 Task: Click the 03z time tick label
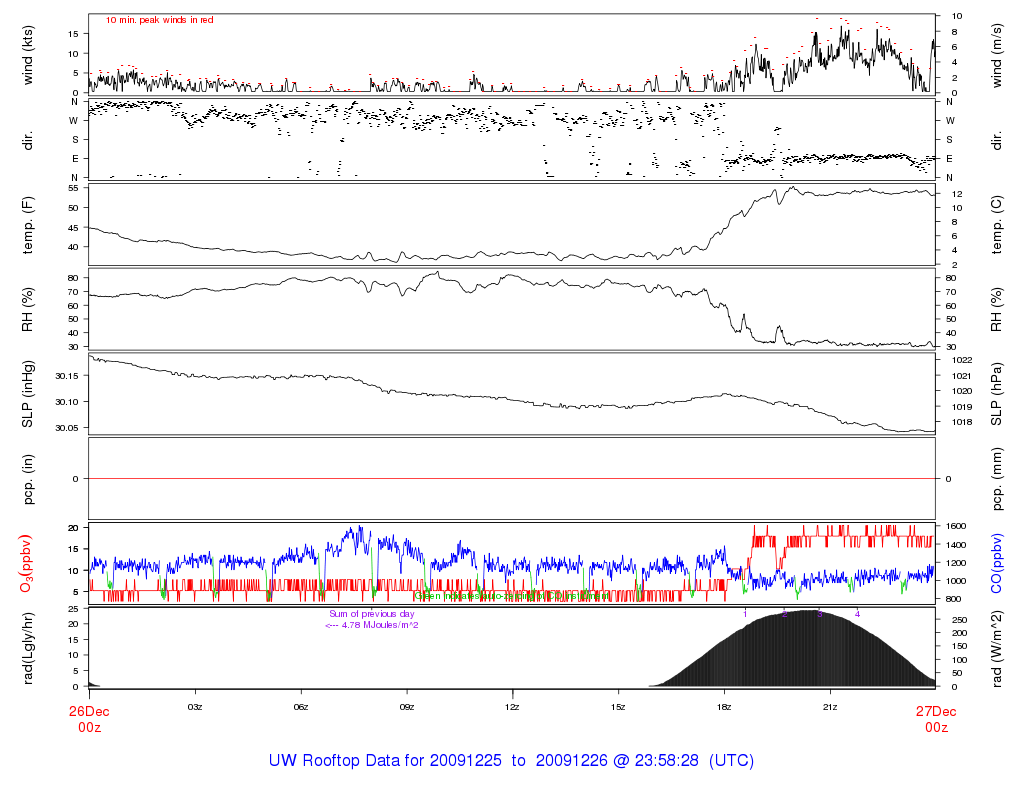[195, 707]
